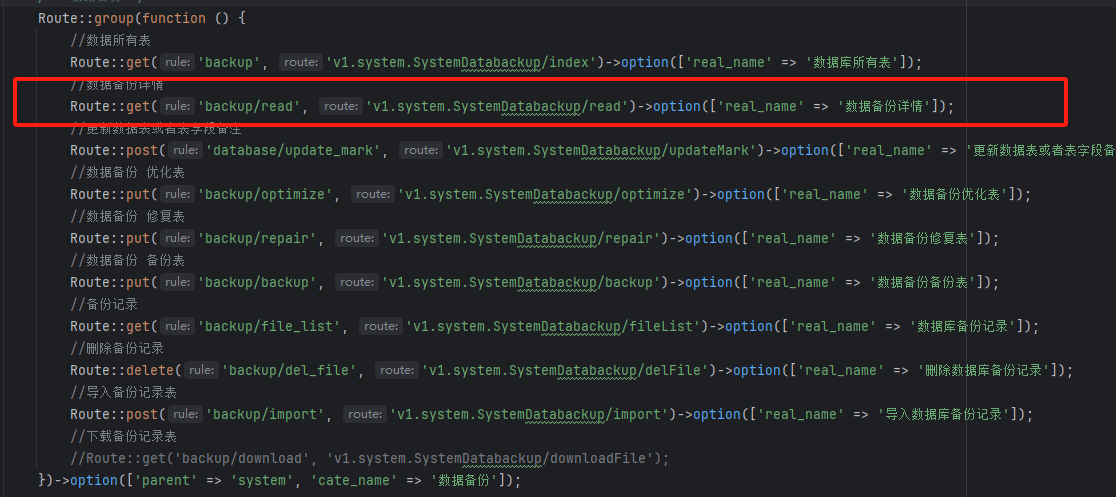
Task: Click the 'v1.system.SystemDatabackup/import' route string
Action: 528,414
